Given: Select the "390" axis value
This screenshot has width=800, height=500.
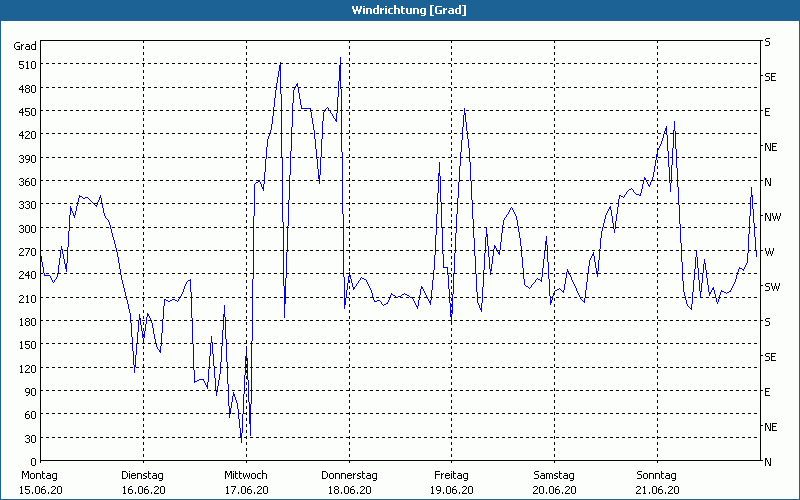Looking at the screenshot, I should (x=28, y=158).
